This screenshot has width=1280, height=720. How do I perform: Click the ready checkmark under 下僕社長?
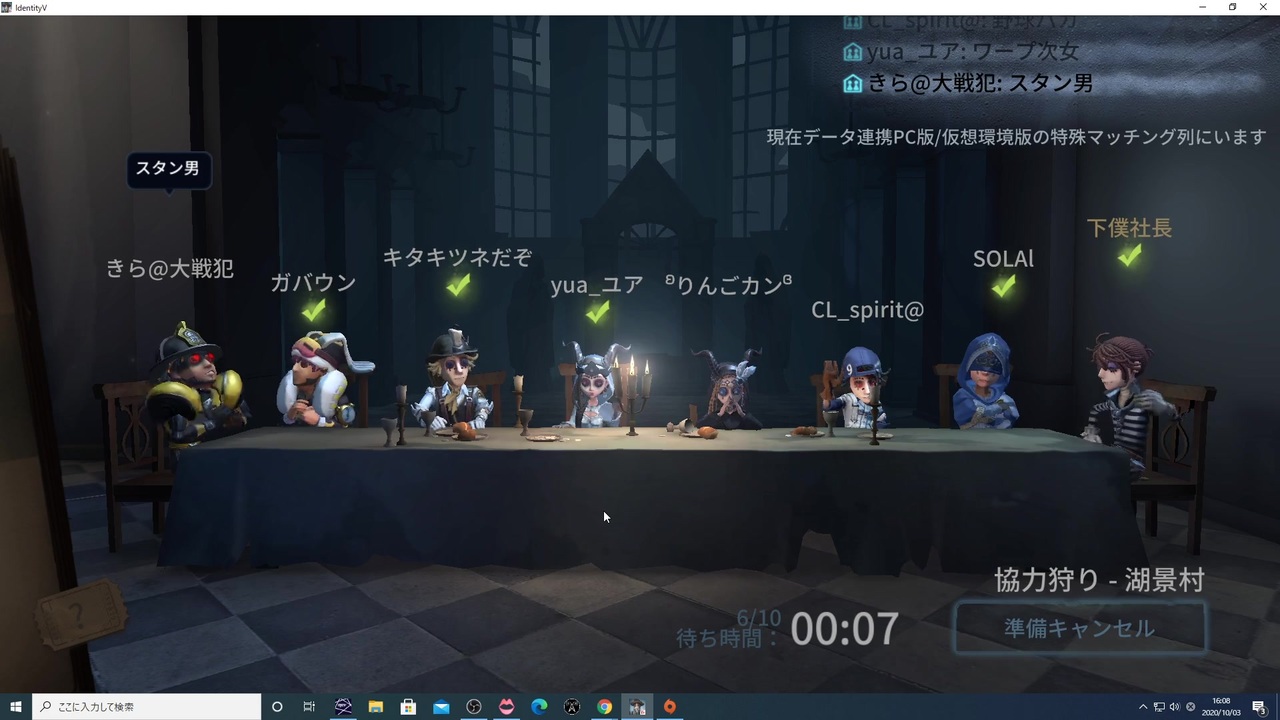1130,256
